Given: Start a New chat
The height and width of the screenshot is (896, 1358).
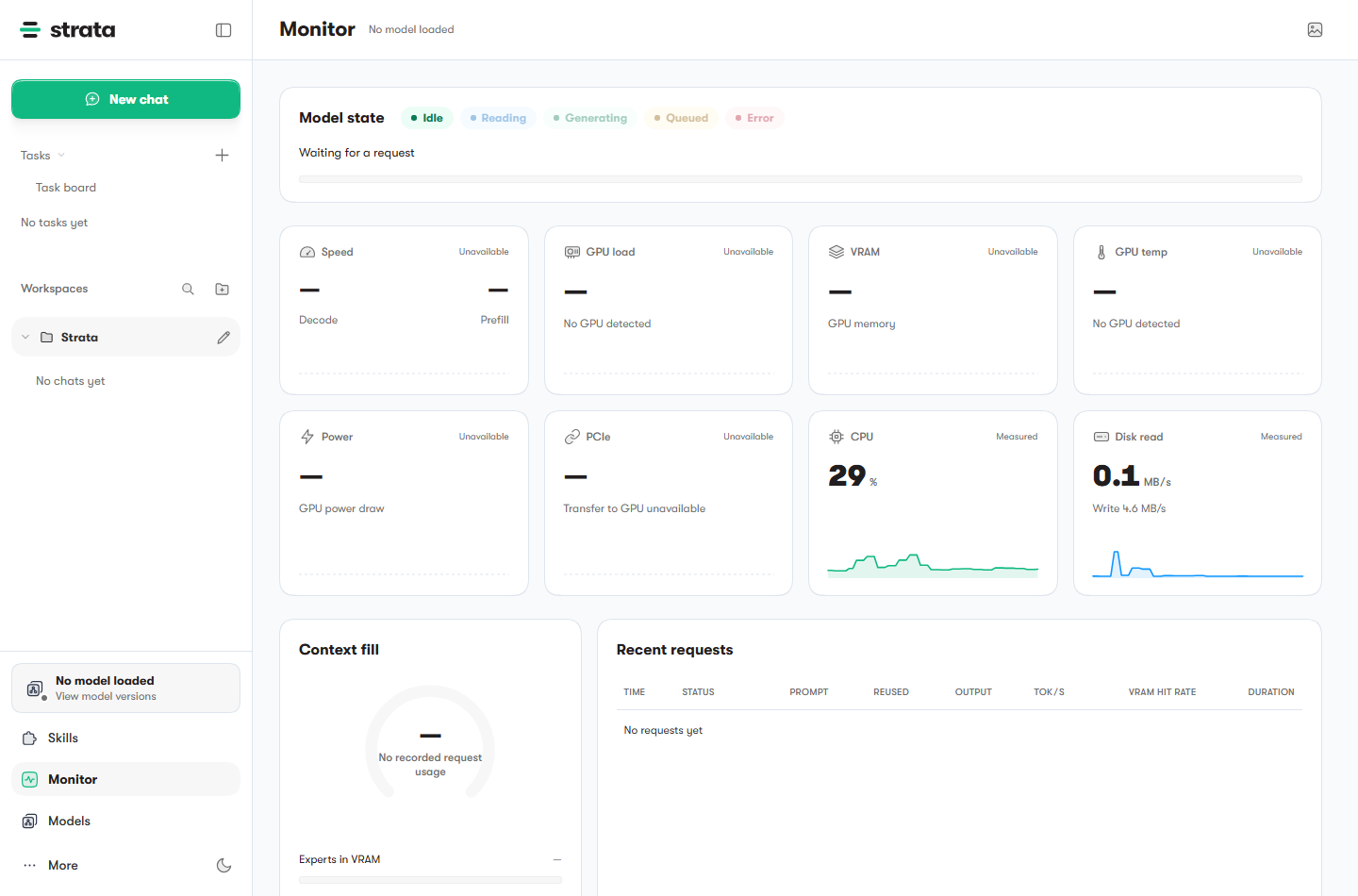Looking at the screenshot, I should pos(125,99).
